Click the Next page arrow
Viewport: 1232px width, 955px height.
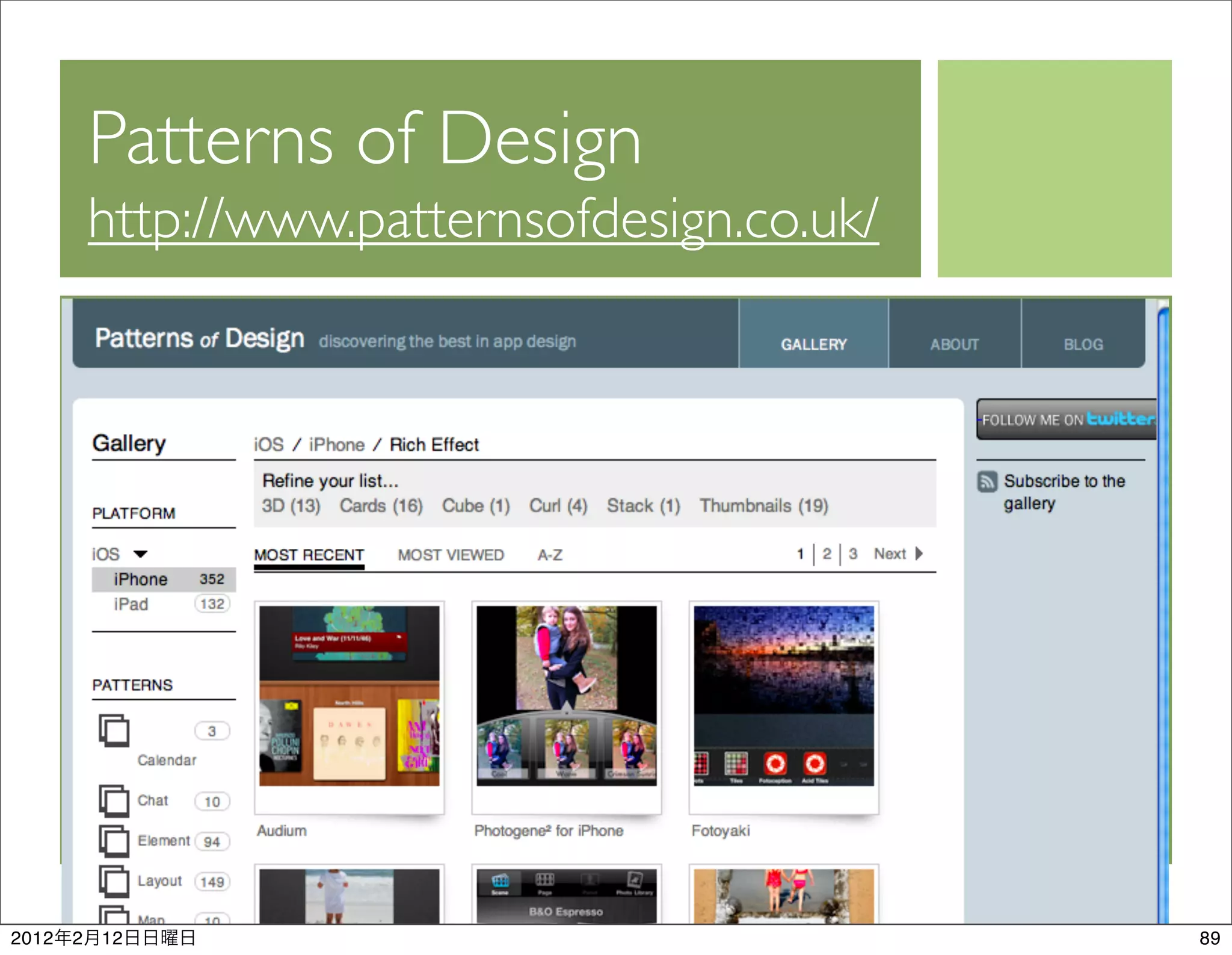(919, 554)
